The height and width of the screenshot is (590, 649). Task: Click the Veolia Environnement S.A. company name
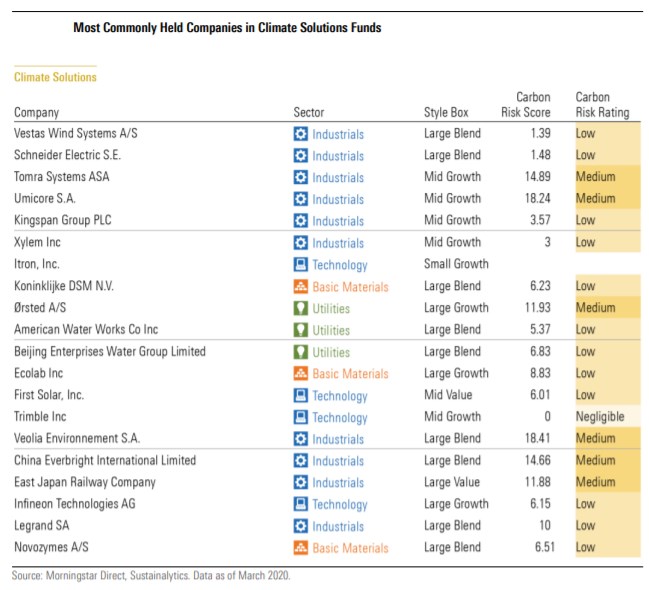(76, 439)
